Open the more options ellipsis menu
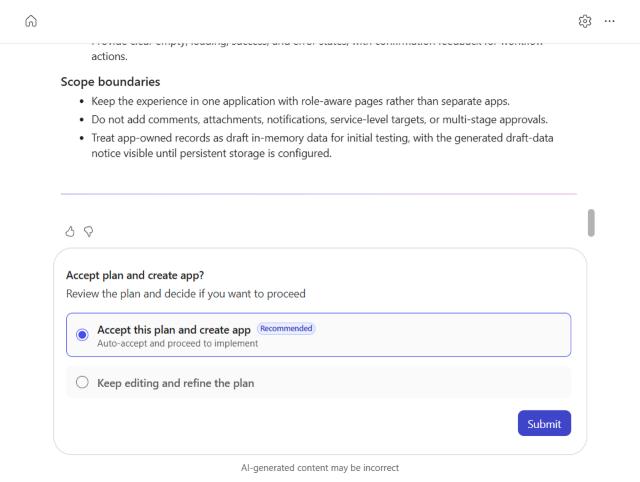Screen dimensions: 640x482 click(609, 21)
